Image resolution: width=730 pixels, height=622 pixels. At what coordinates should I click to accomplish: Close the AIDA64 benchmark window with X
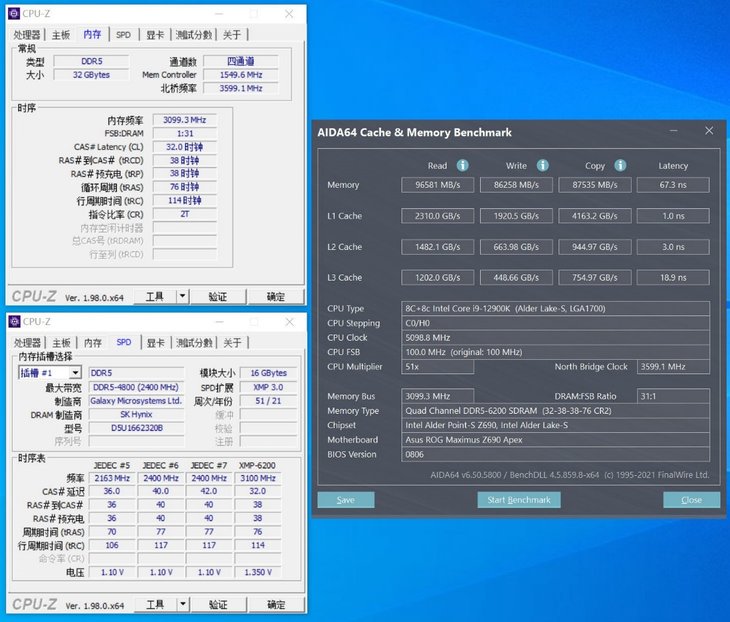coord(709,131)
